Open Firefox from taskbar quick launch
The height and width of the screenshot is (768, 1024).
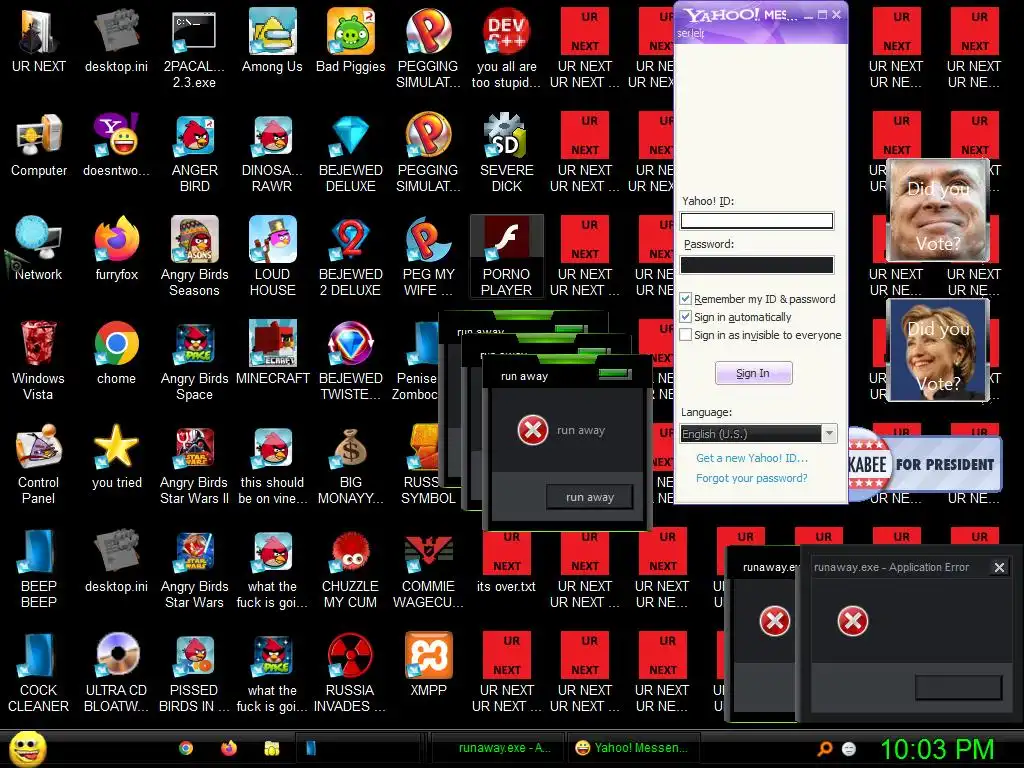[229, 748]
